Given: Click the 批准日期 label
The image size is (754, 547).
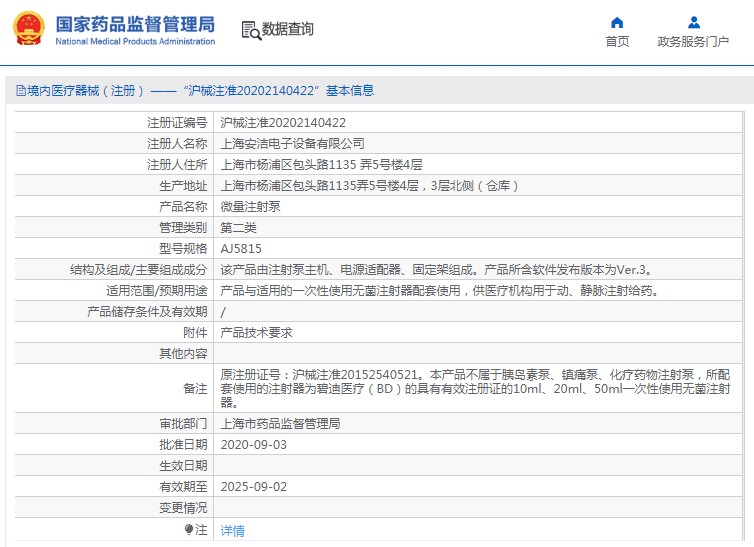Looking at the screenshot, I should coord(183,445).
